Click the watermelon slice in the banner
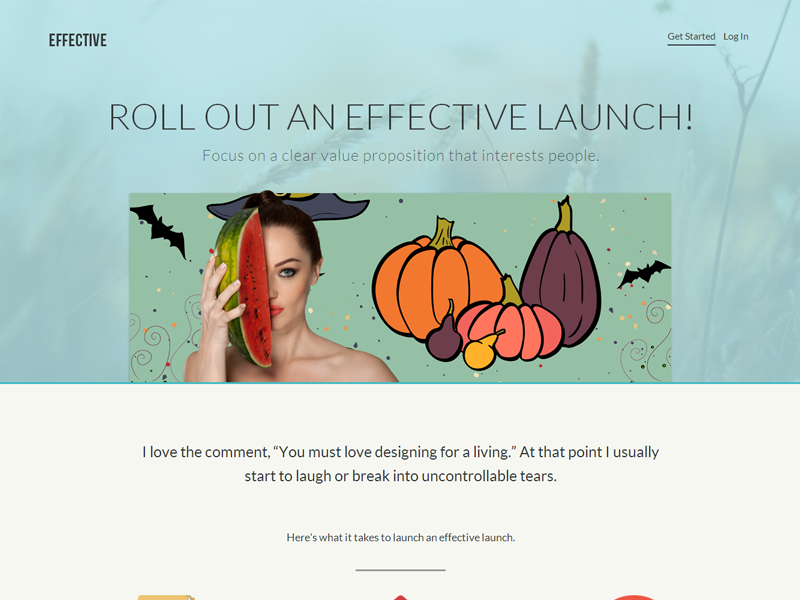 245,287
